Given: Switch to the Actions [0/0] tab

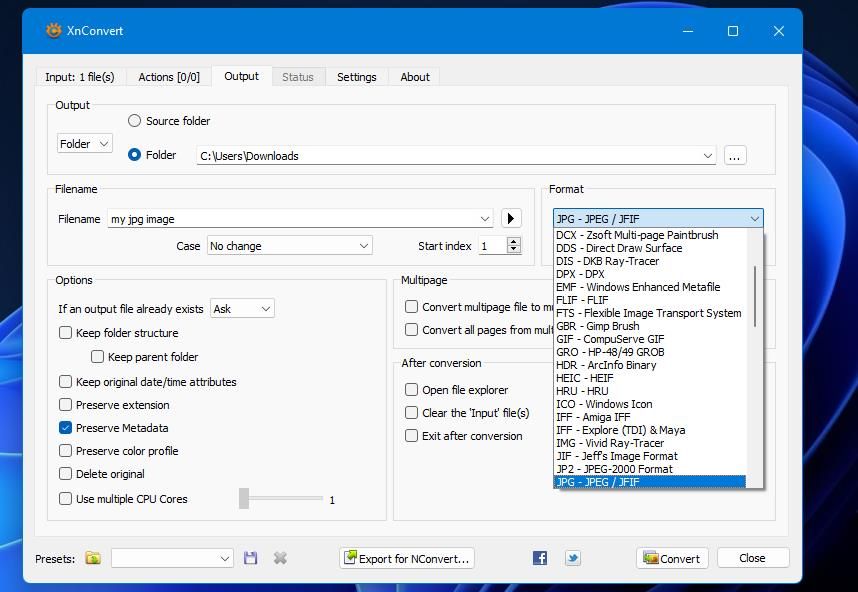Looking at the screenshot, I should click(x=169, y=77).
